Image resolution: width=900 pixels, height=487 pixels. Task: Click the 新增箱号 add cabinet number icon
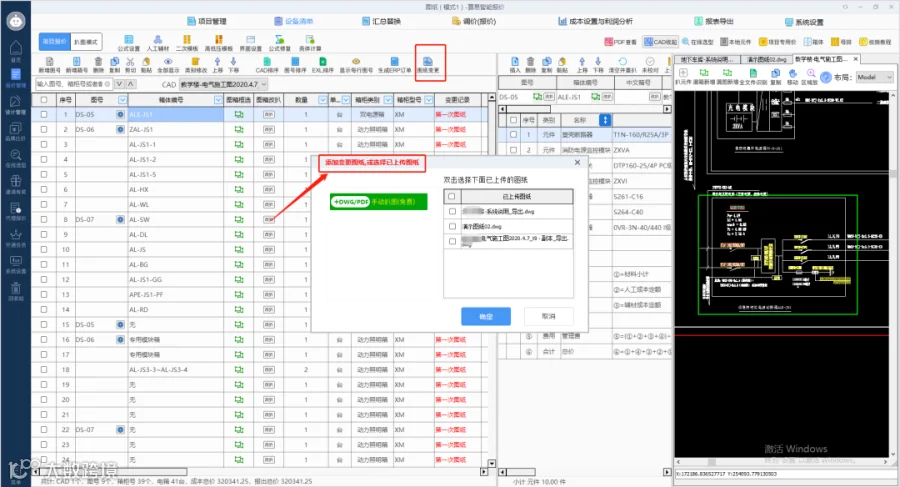coord(76,64)
